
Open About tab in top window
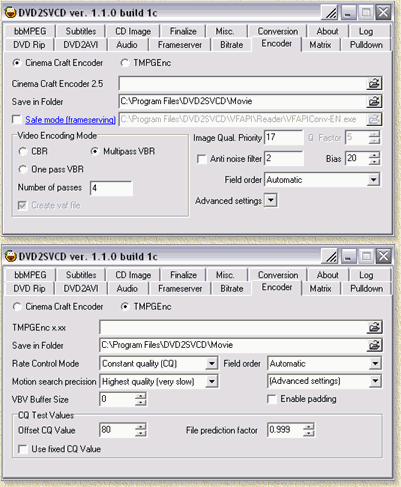pyautogui.click(x=327, y=31)
